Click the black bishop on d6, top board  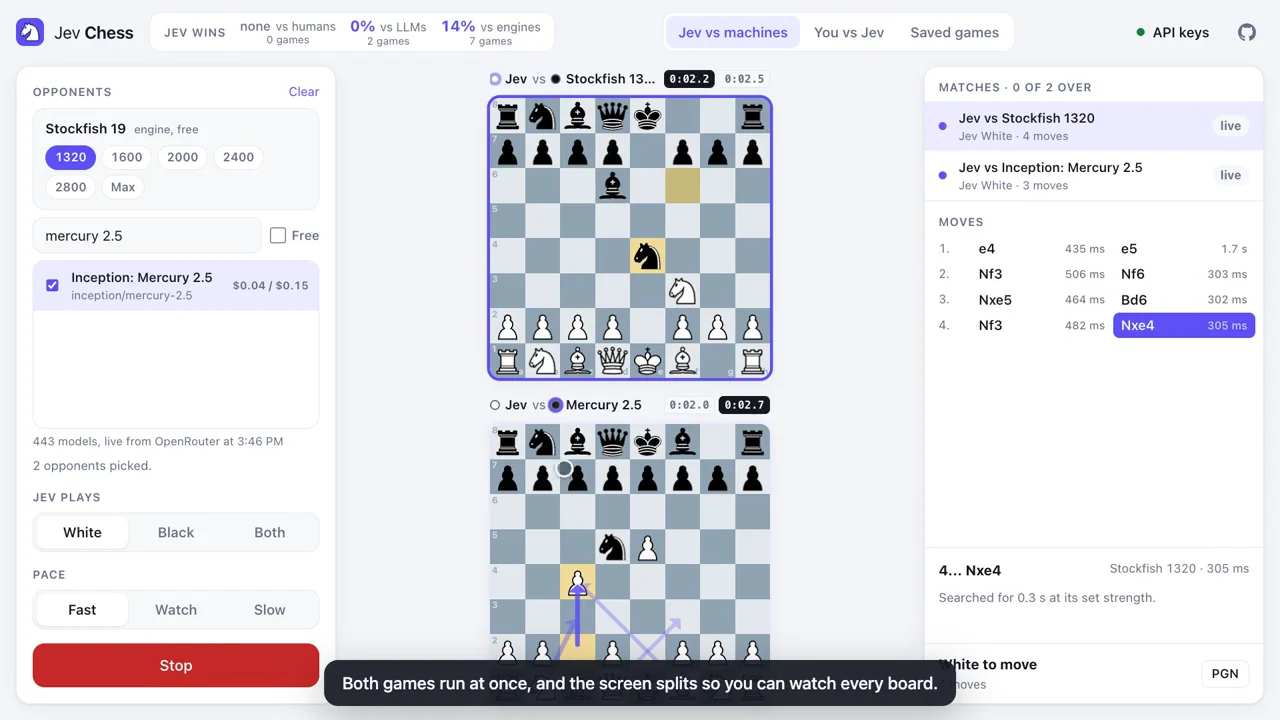pyautogui.click(x=612, y=186)
